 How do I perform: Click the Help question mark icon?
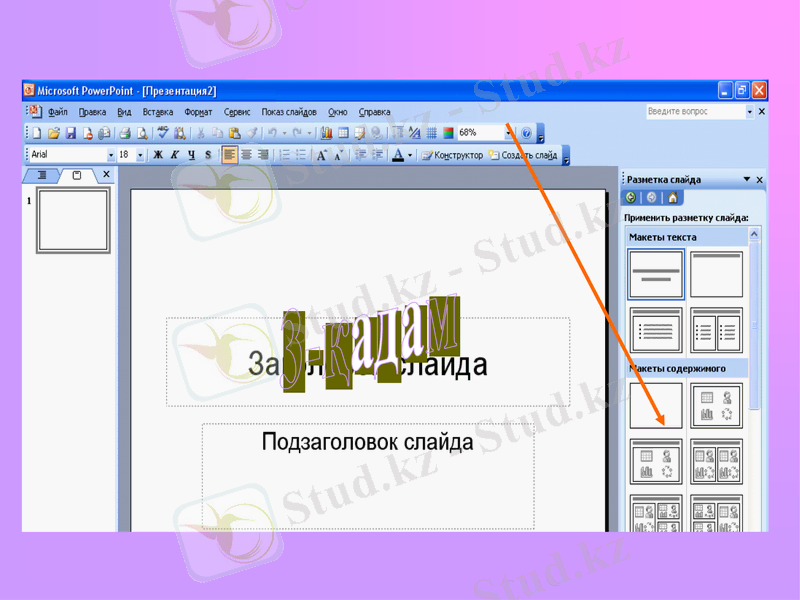(526, 133)
